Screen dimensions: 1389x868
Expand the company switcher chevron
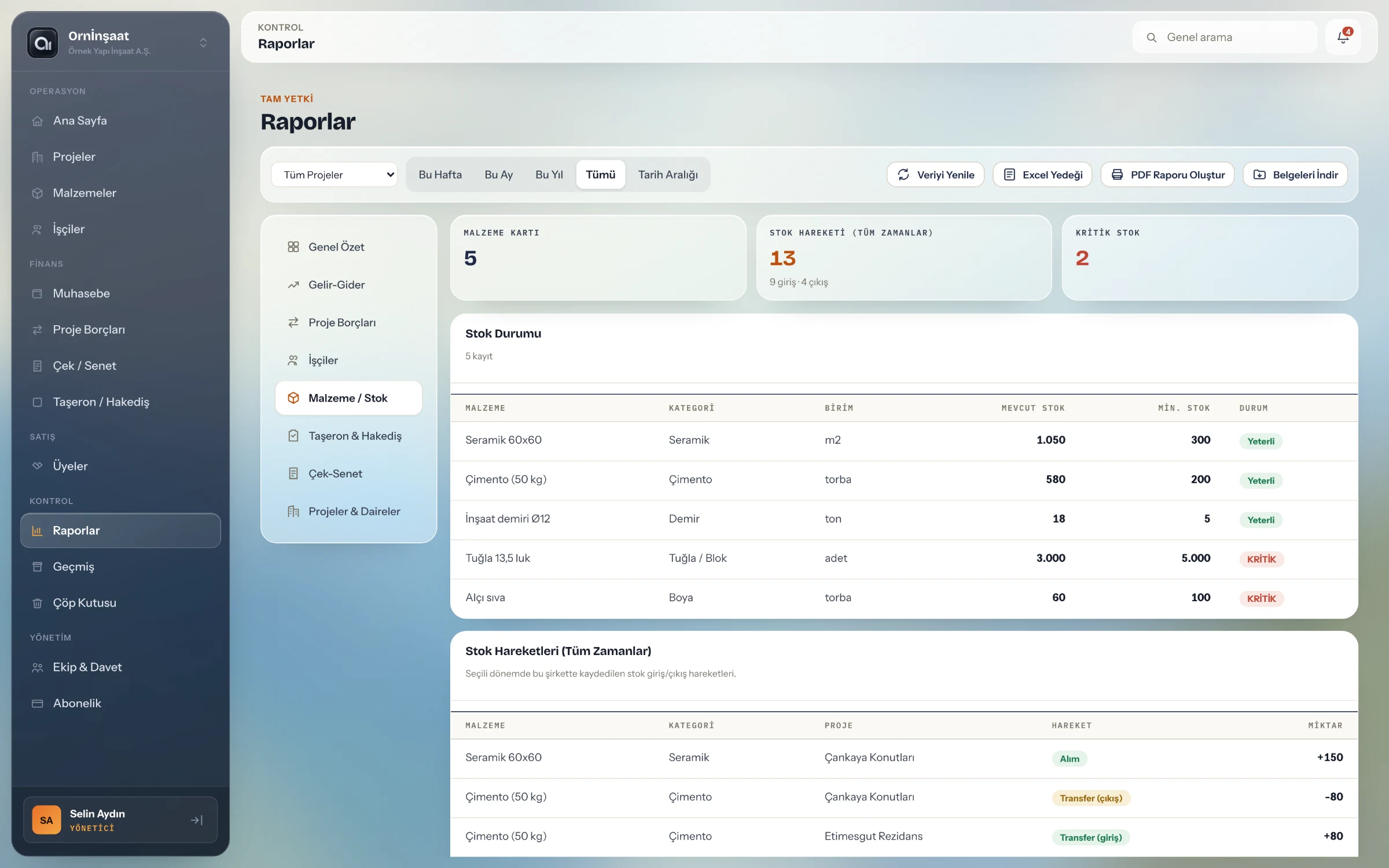203,43
